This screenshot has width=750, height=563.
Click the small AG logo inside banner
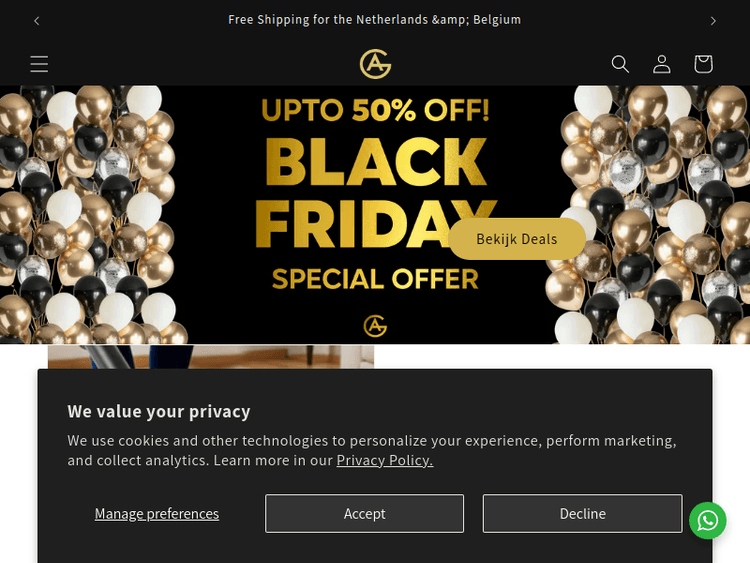[375, 326]
